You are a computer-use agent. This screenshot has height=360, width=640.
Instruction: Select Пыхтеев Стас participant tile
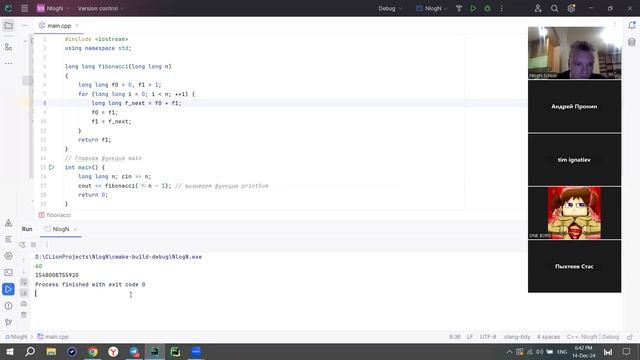pos(574,266)
